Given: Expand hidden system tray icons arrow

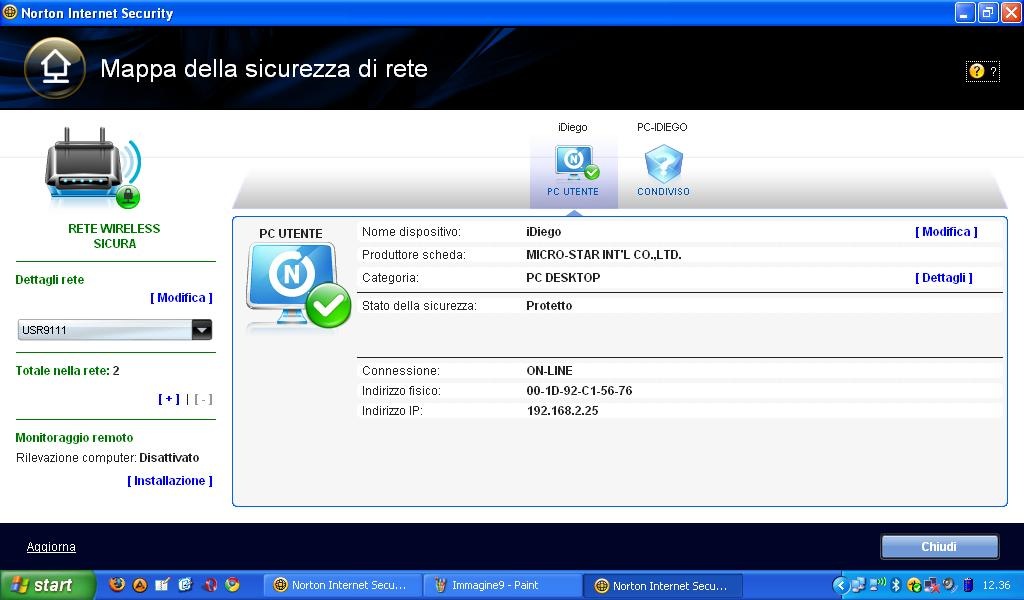Looking at the screenshot, I should pos(840,585).
